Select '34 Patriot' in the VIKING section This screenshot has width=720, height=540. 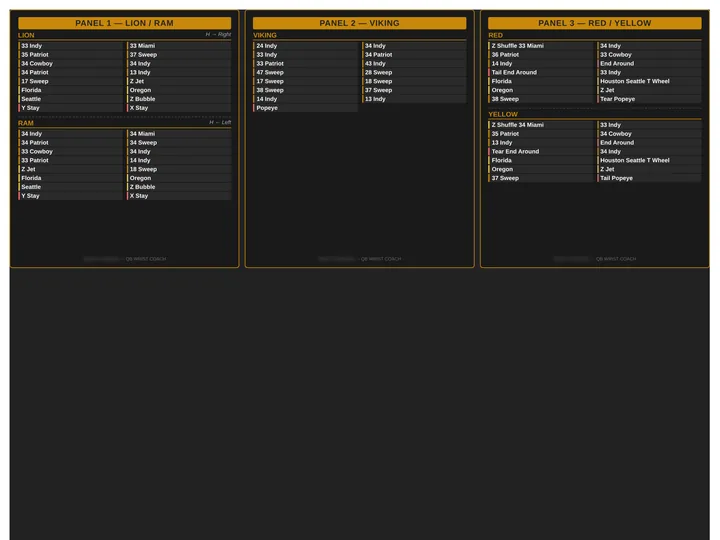click(414, 54)
